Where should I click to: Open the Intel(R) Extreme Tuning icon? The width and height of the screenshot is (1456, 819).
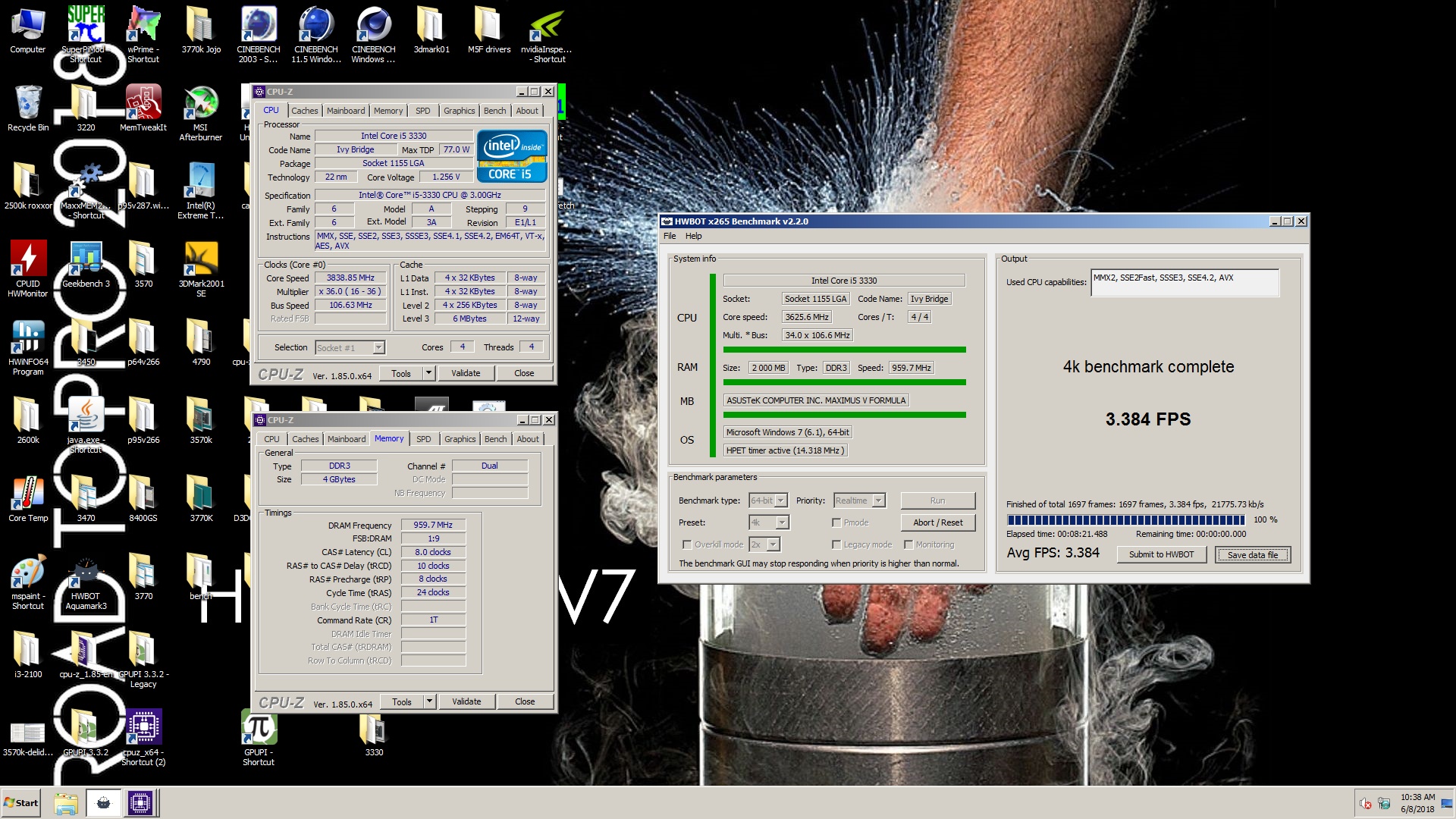click(201, 190)
